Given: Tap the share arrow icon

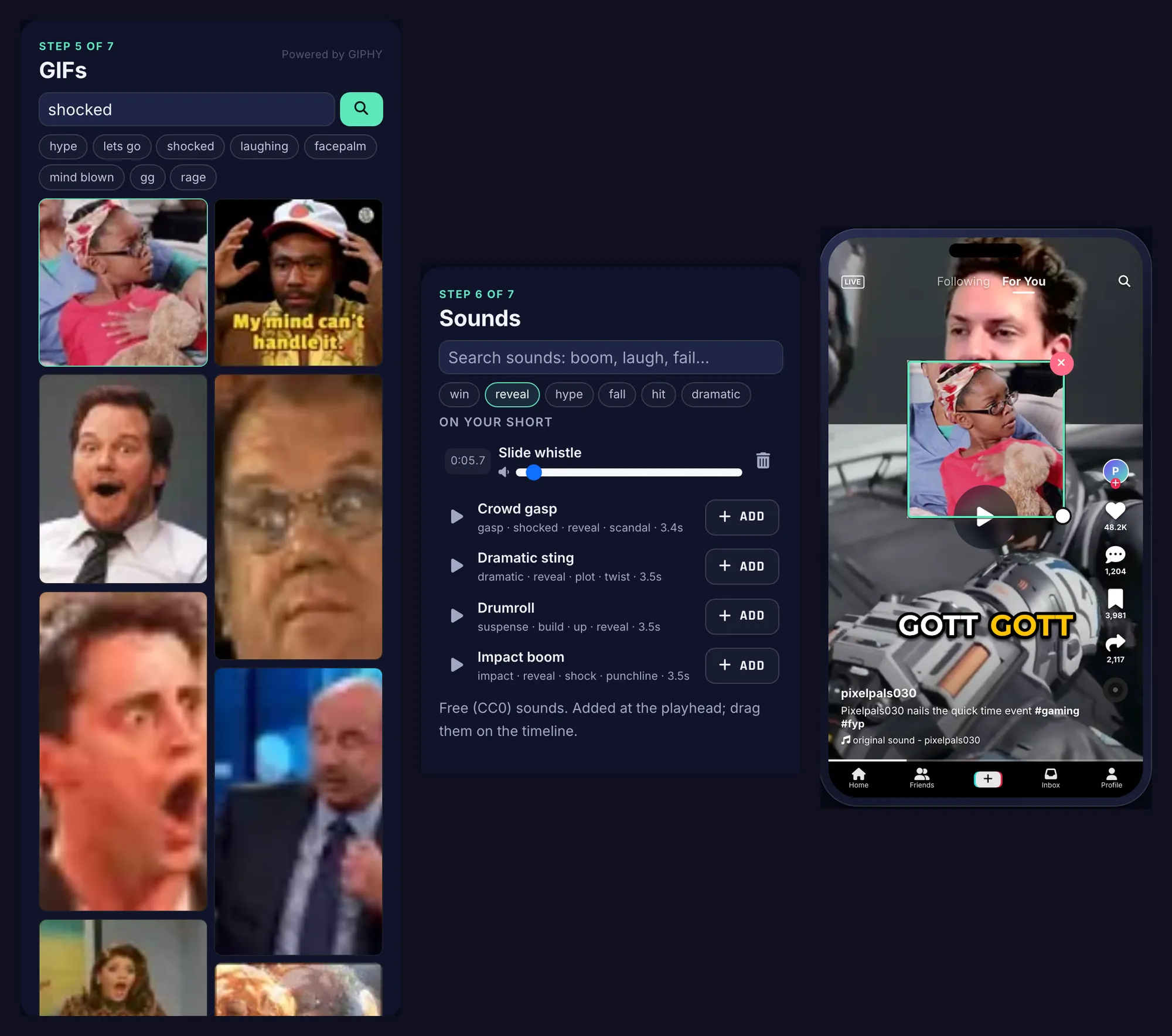Looking at the screenshot, I should pos(1115,643).
